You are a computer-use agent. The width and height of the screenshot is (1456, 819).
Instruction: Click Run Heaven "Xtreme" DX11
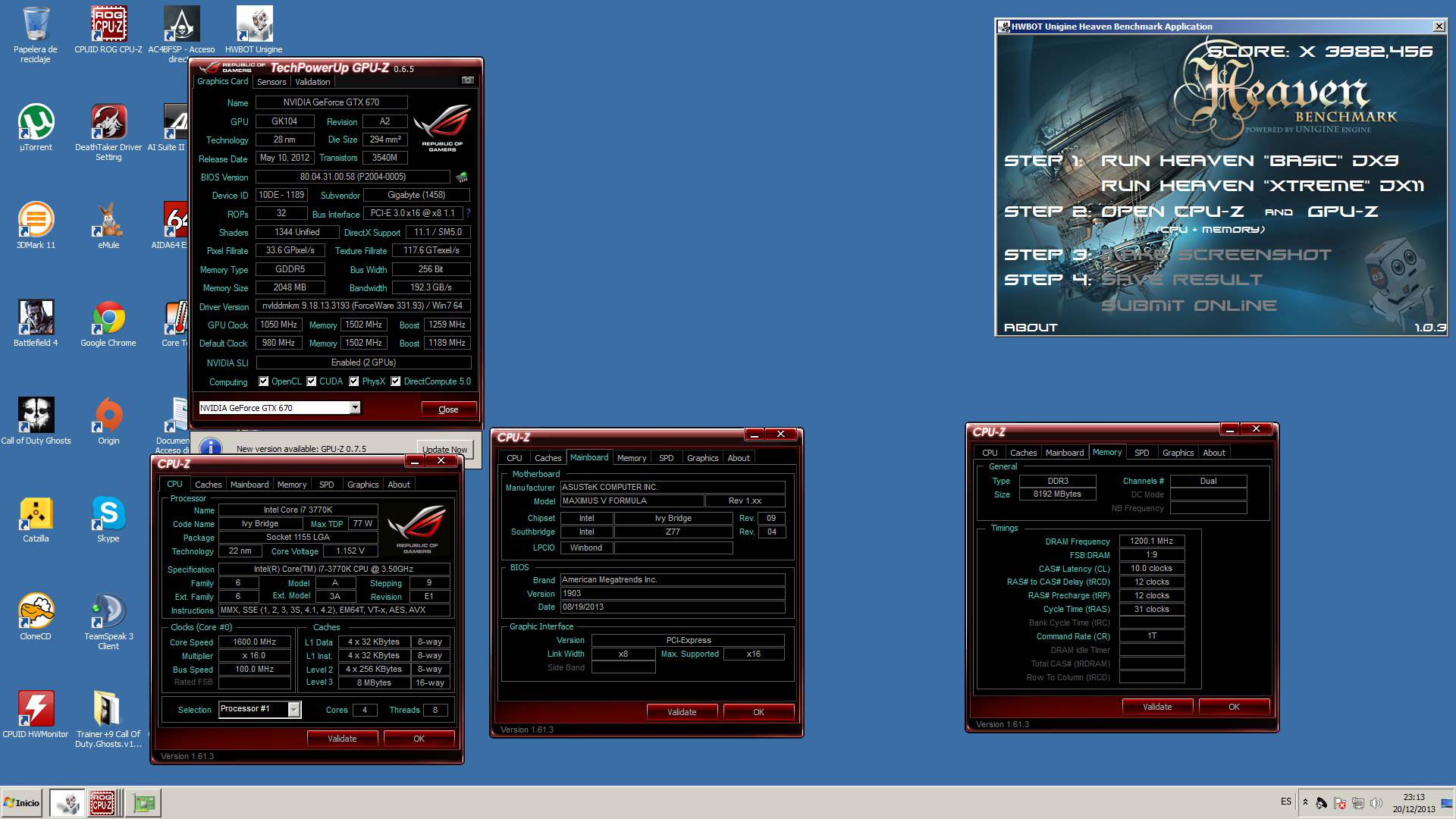coord(1263,186)
